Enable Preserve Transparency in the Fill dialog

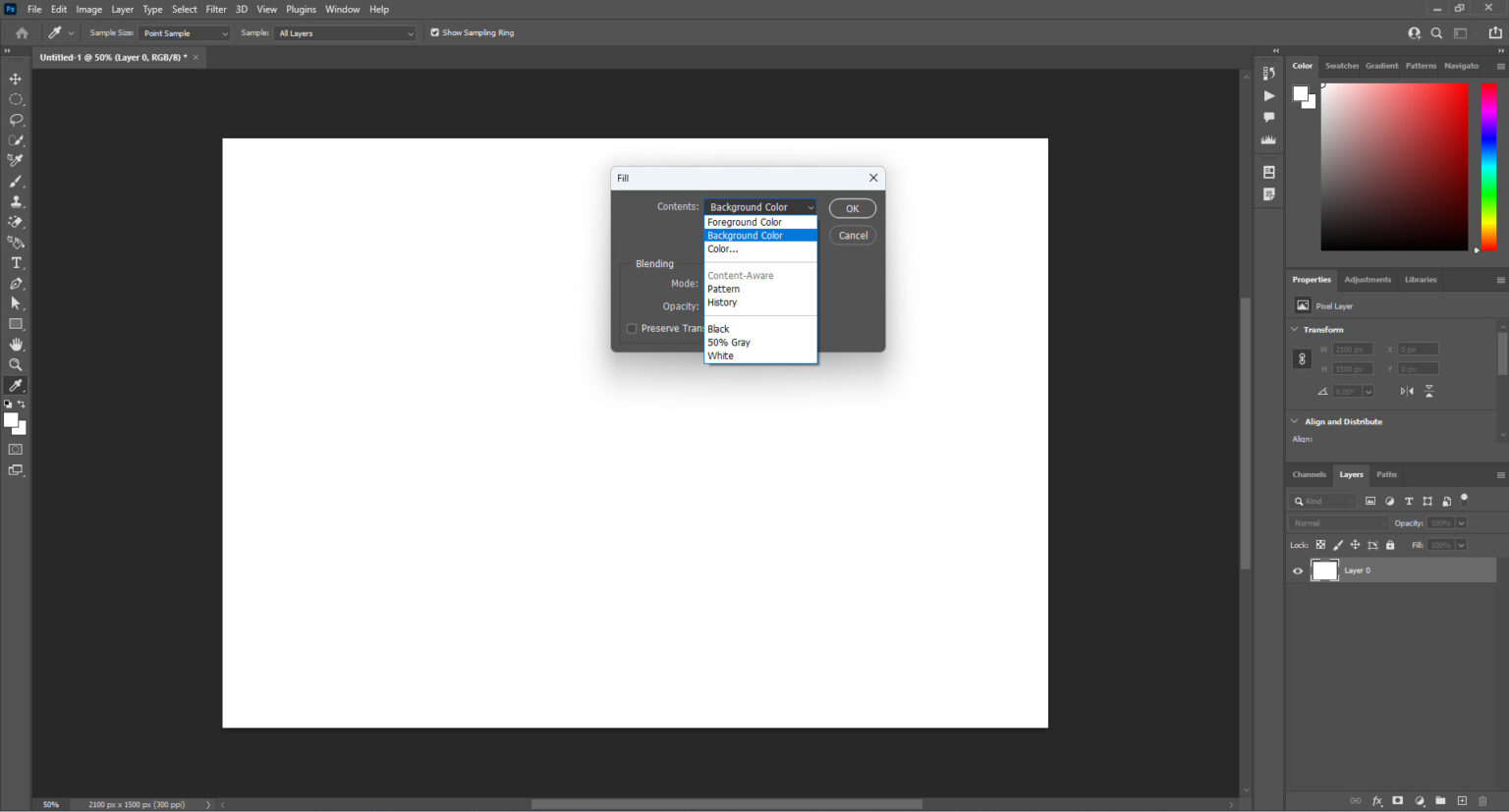632,328
